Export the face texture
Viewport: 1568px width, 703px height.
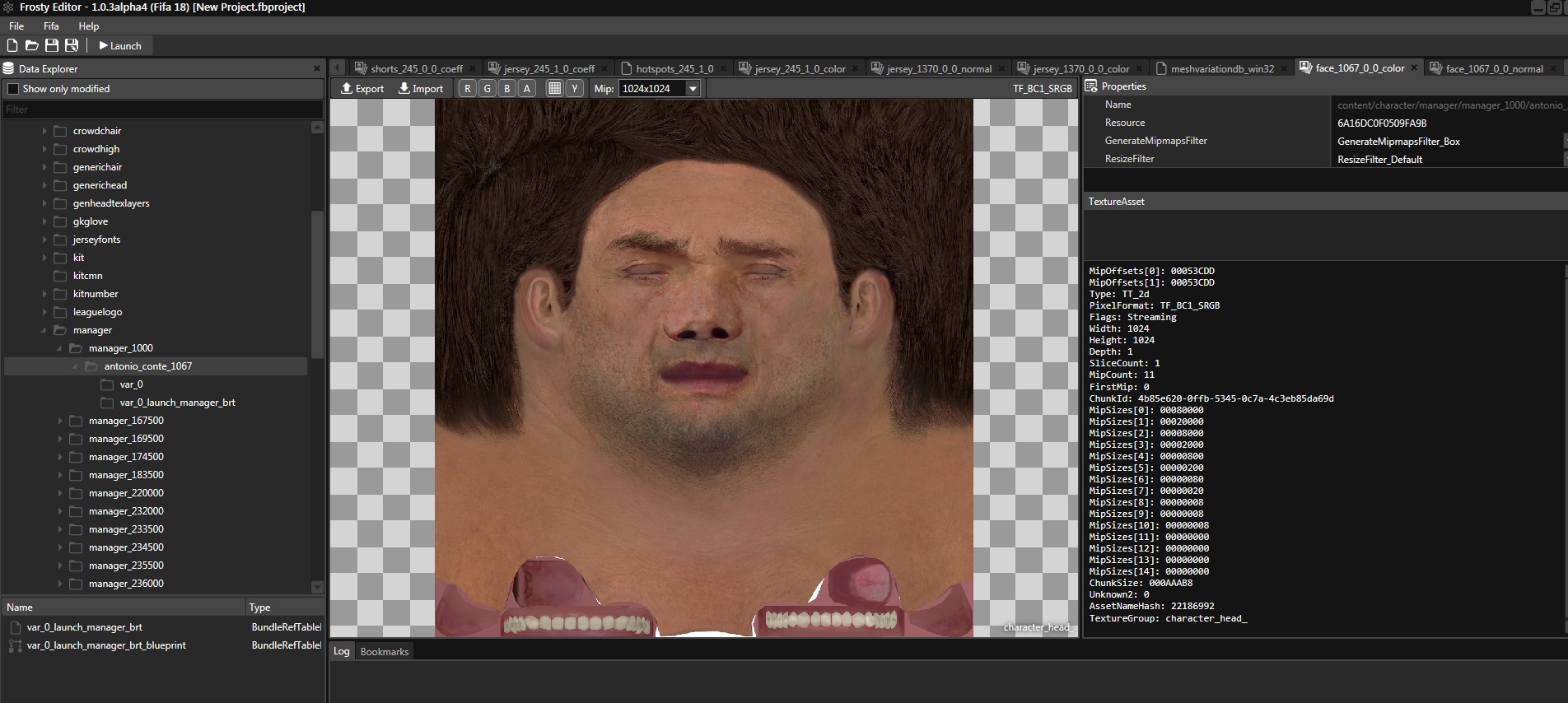(362, 88)
